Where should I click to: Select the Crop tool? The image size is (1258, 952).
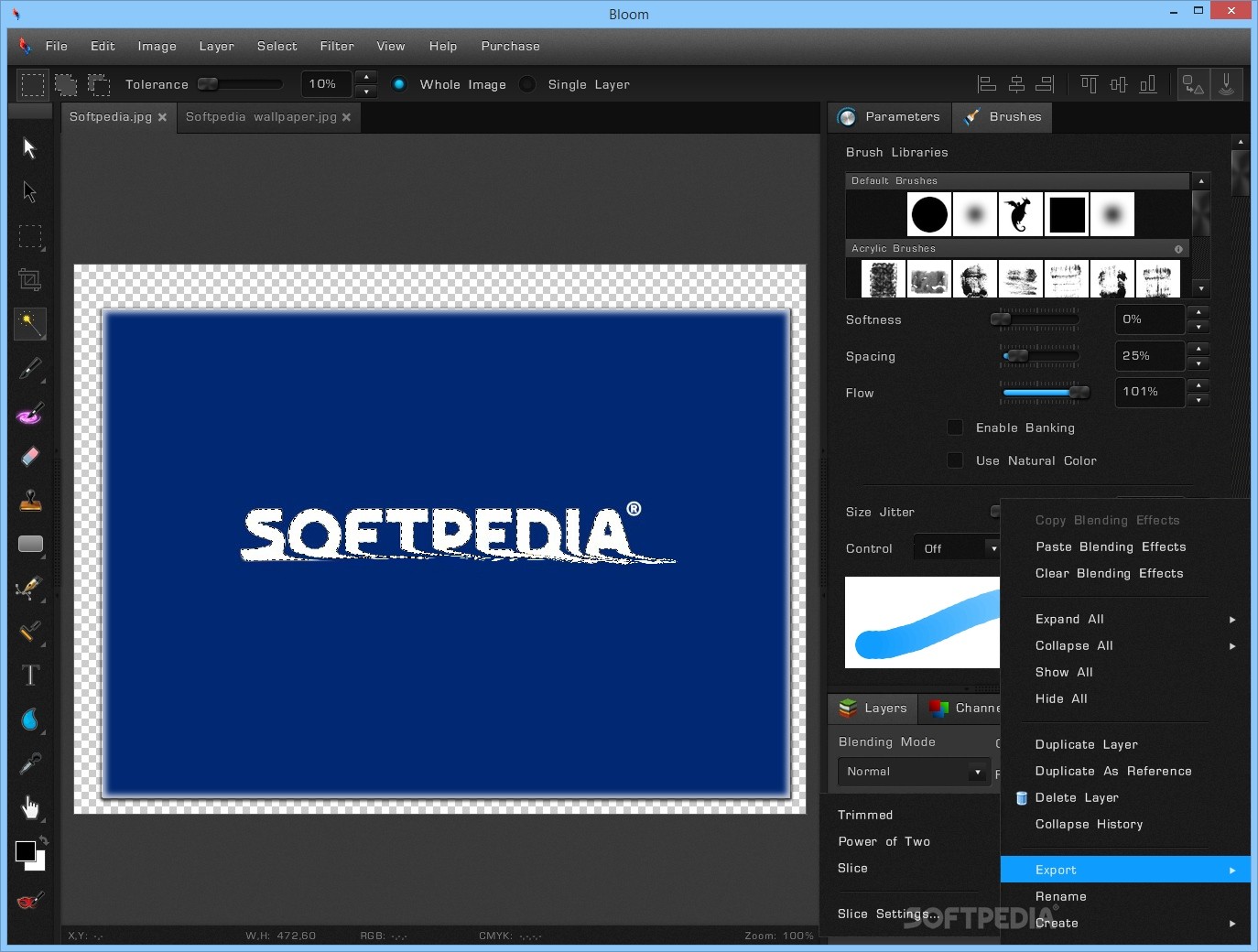30,280
